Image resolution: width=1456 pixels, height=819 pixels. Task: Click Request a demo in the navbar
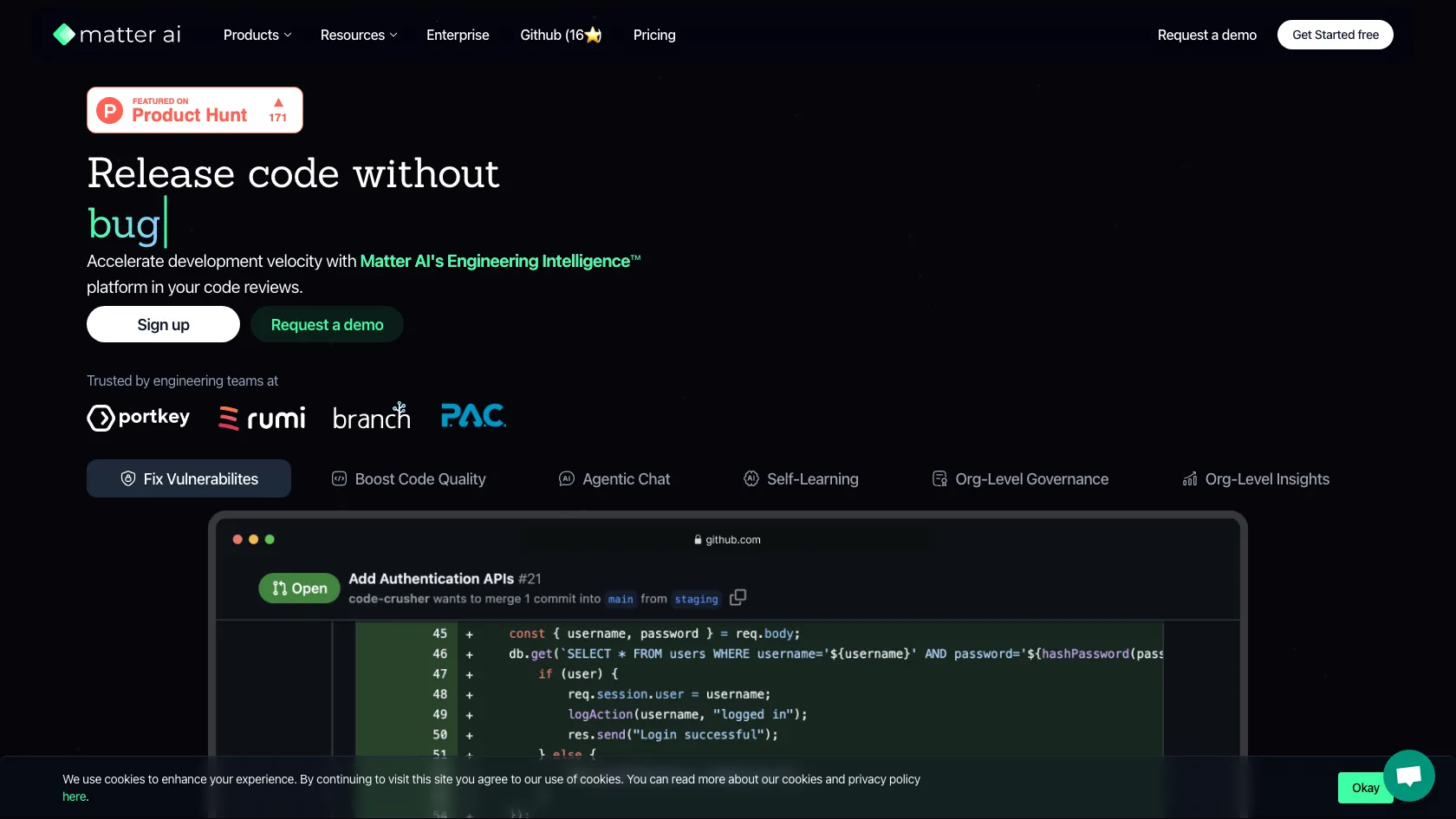pos(1207,35)
